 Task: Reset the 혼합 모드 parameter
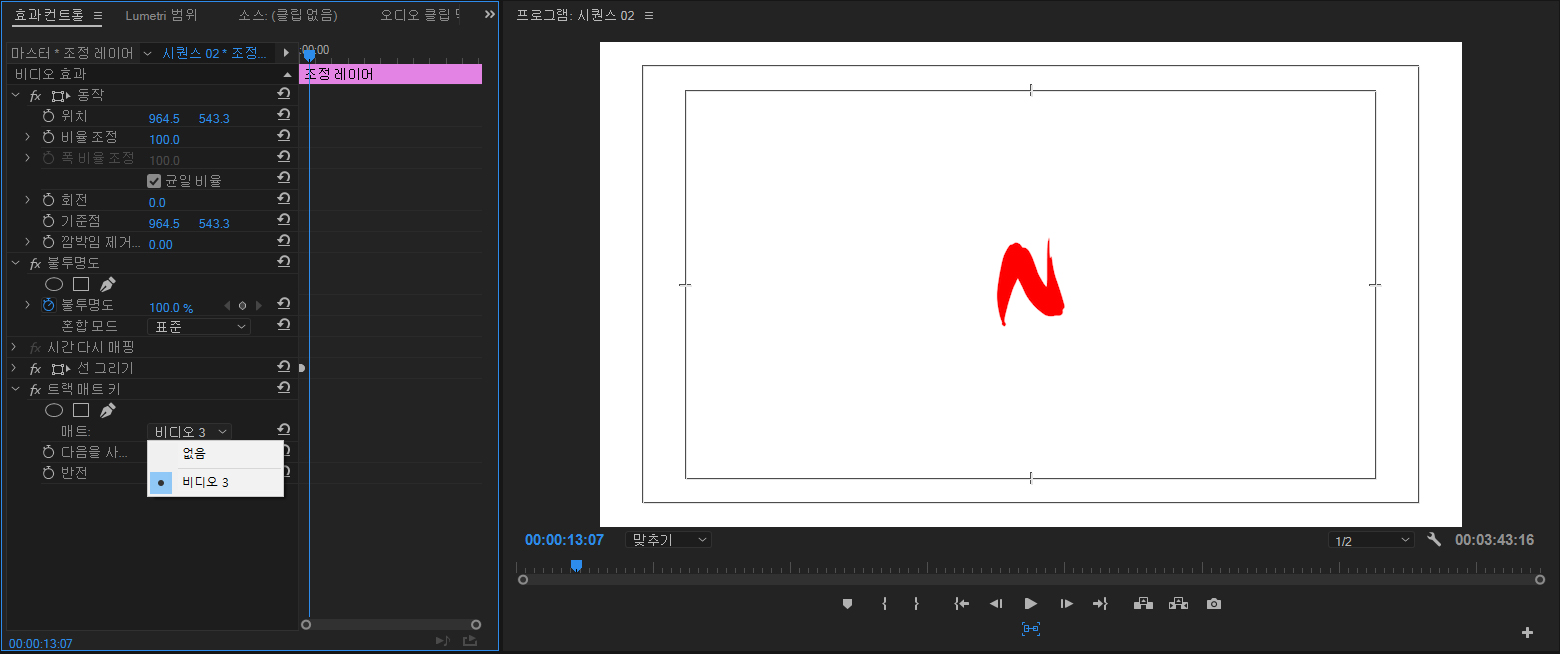coord(284,325)
